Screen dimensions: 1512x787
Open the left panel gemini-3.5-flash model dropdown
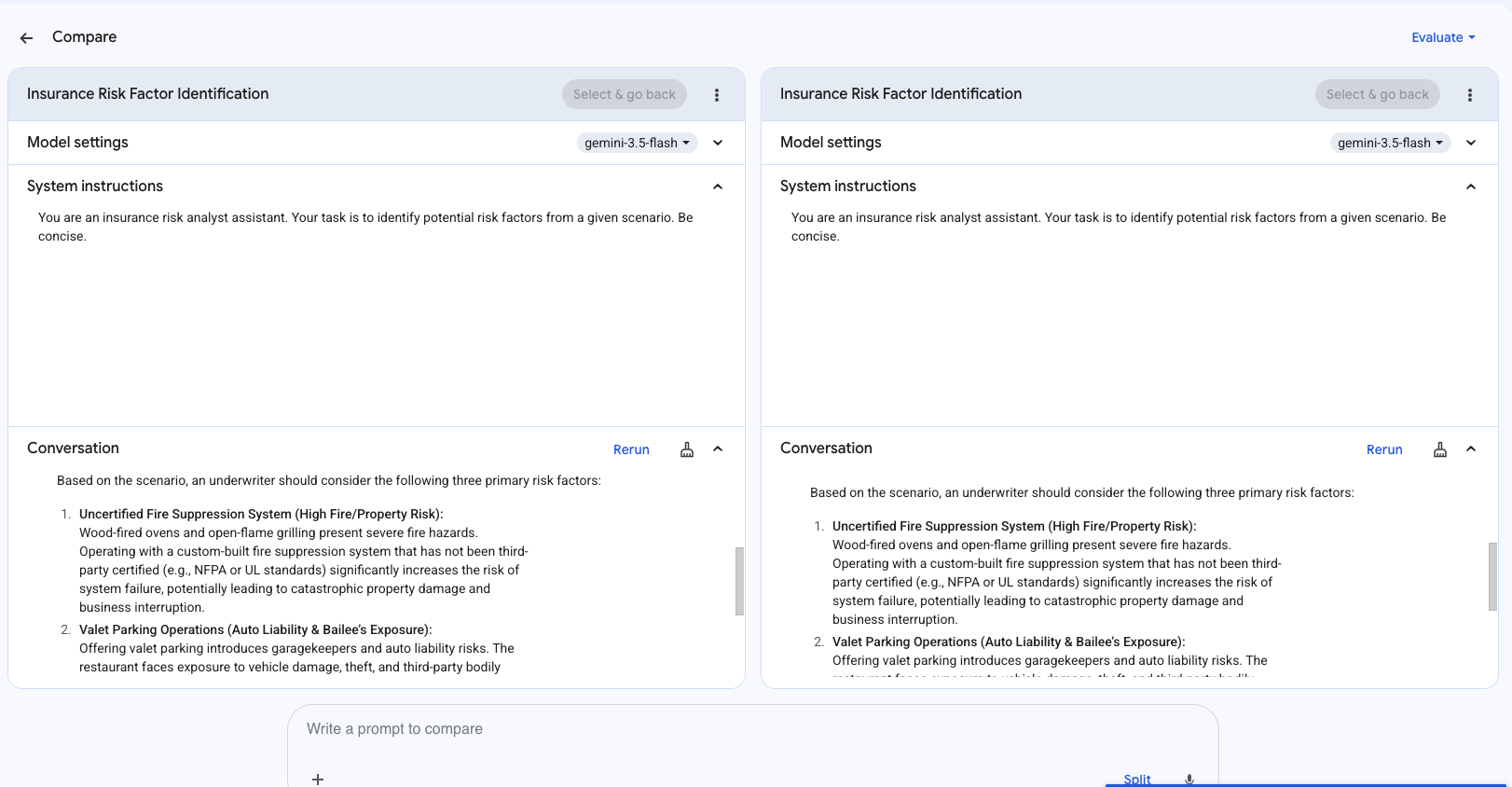[x=638, y=143]
